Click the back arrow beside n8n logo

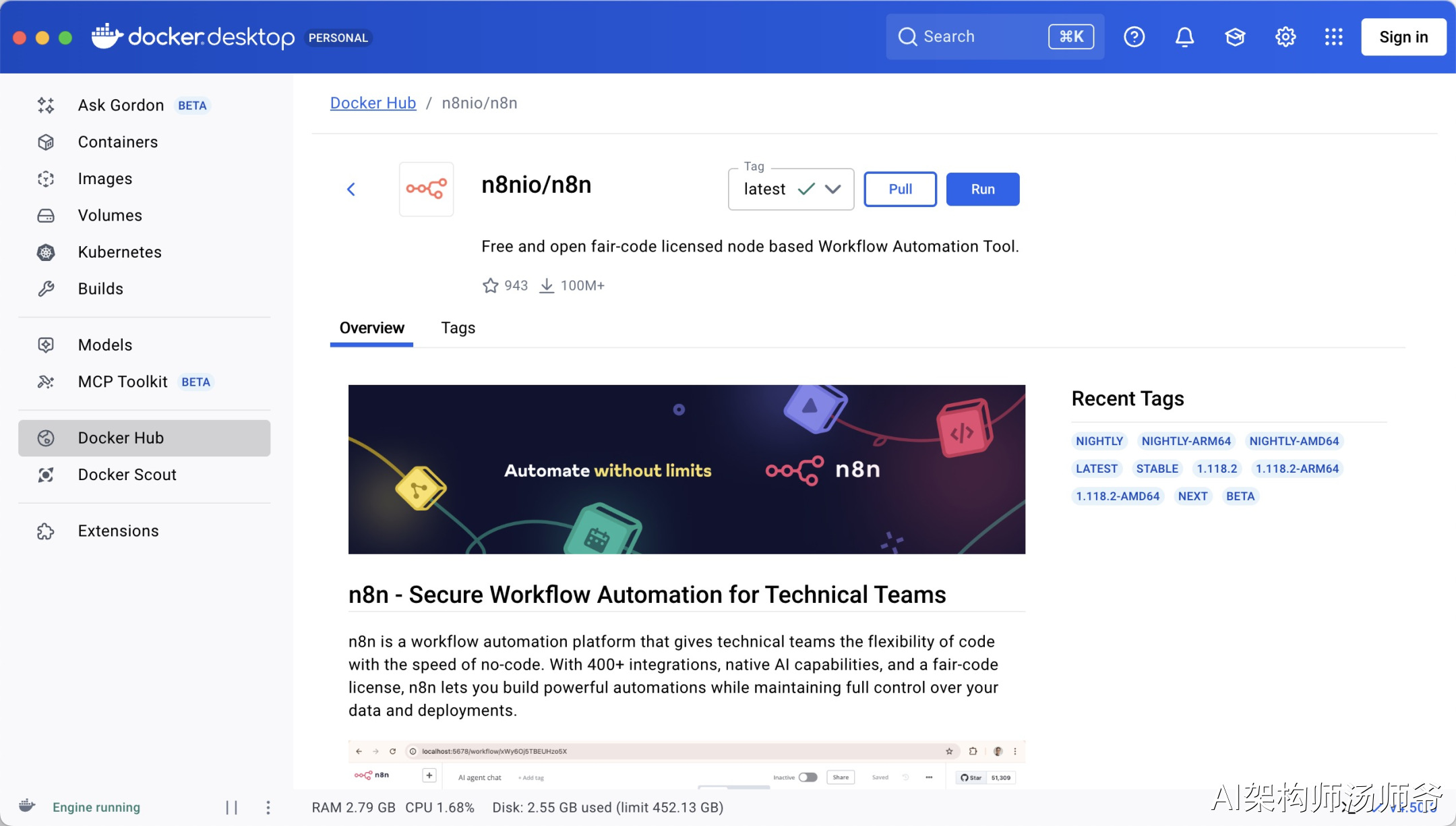[x=351, y=189]
